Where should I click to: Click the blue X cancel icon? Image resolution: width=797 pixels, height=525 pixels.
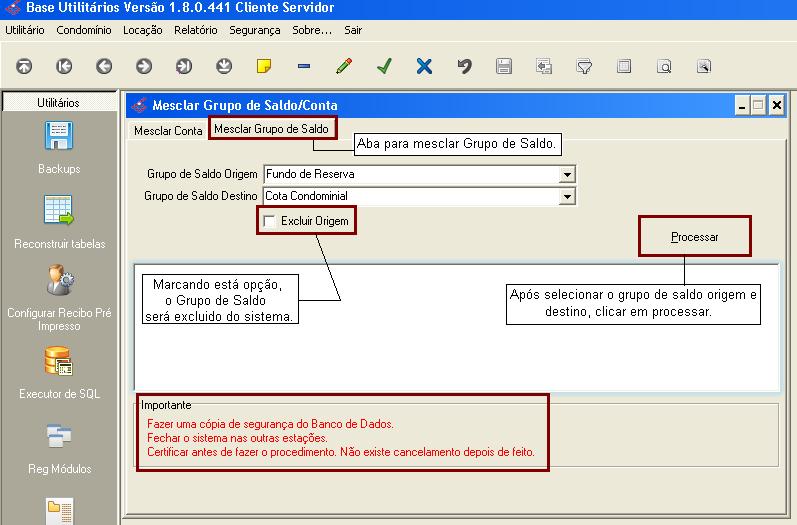click(424, 67)
